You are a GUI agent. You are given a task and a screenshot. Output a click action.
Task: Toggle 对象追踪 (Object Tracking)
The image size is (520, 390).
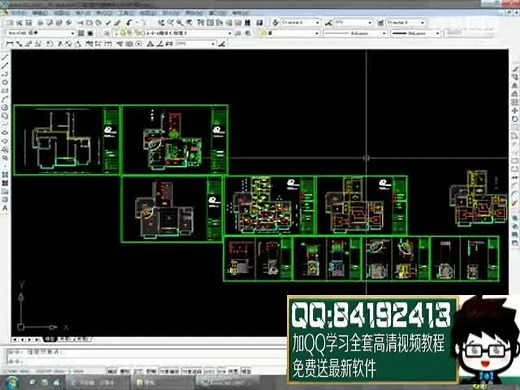pyautogui.click(x=191, y=371)
